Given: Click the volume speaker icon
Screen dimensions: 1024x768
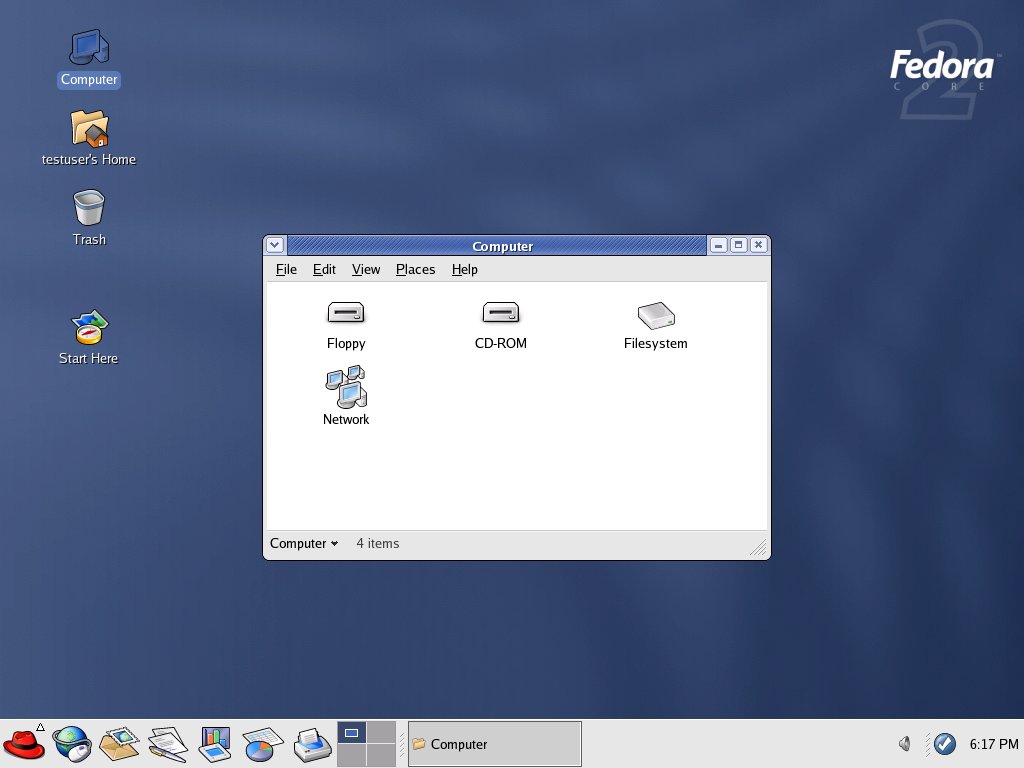Looking at the screenshot, I should coord(904,744).
